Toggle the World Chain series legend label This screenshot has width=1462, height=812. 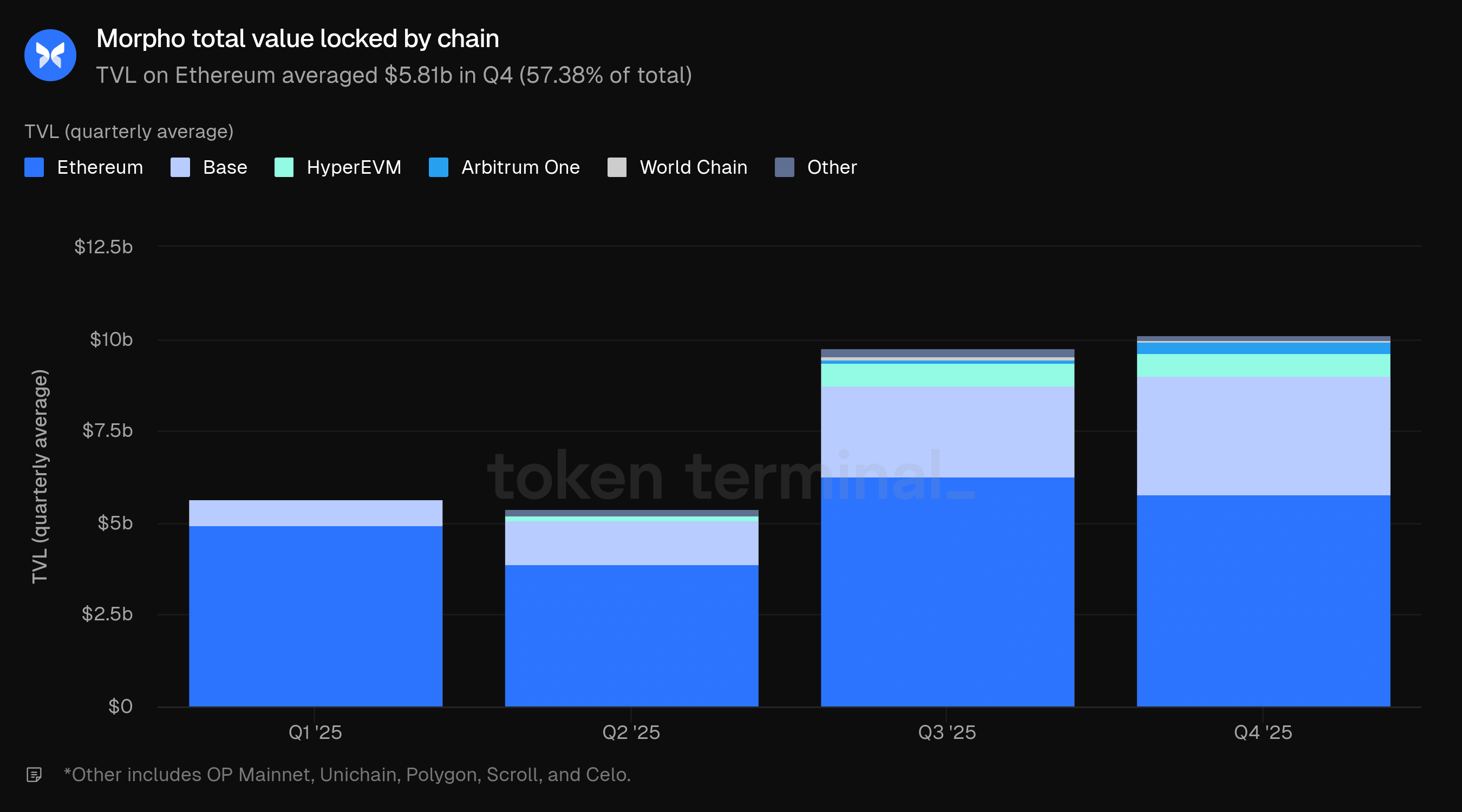pyautogui.click(x=693, y=167)
